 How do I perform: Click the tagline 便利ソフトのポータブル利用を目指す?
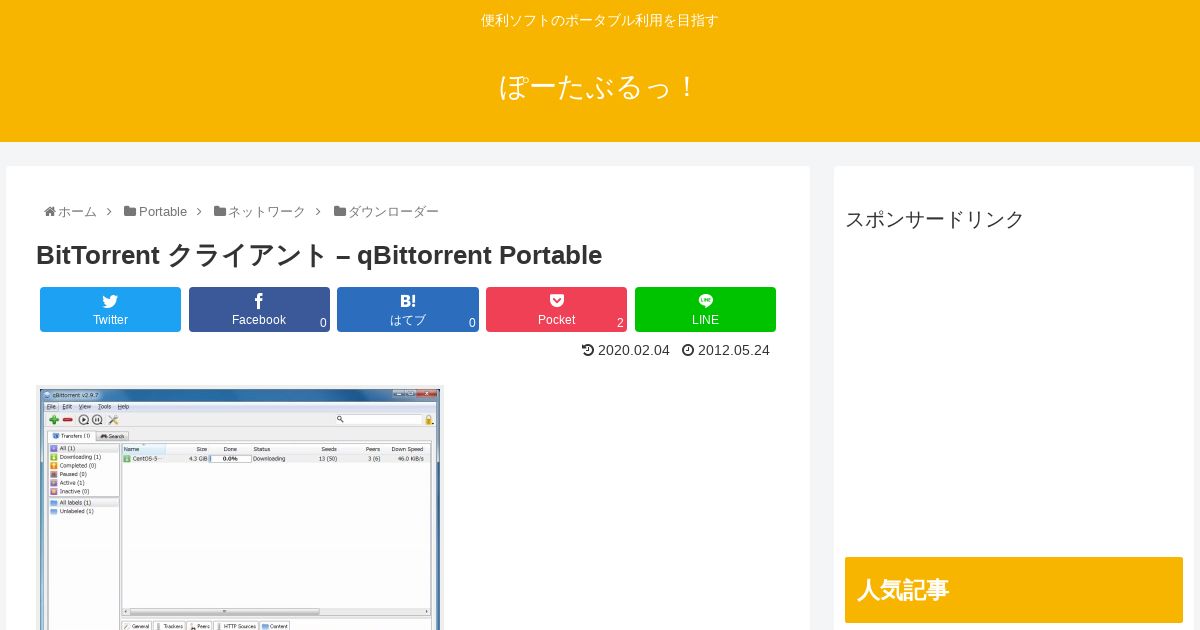[600, 20]
